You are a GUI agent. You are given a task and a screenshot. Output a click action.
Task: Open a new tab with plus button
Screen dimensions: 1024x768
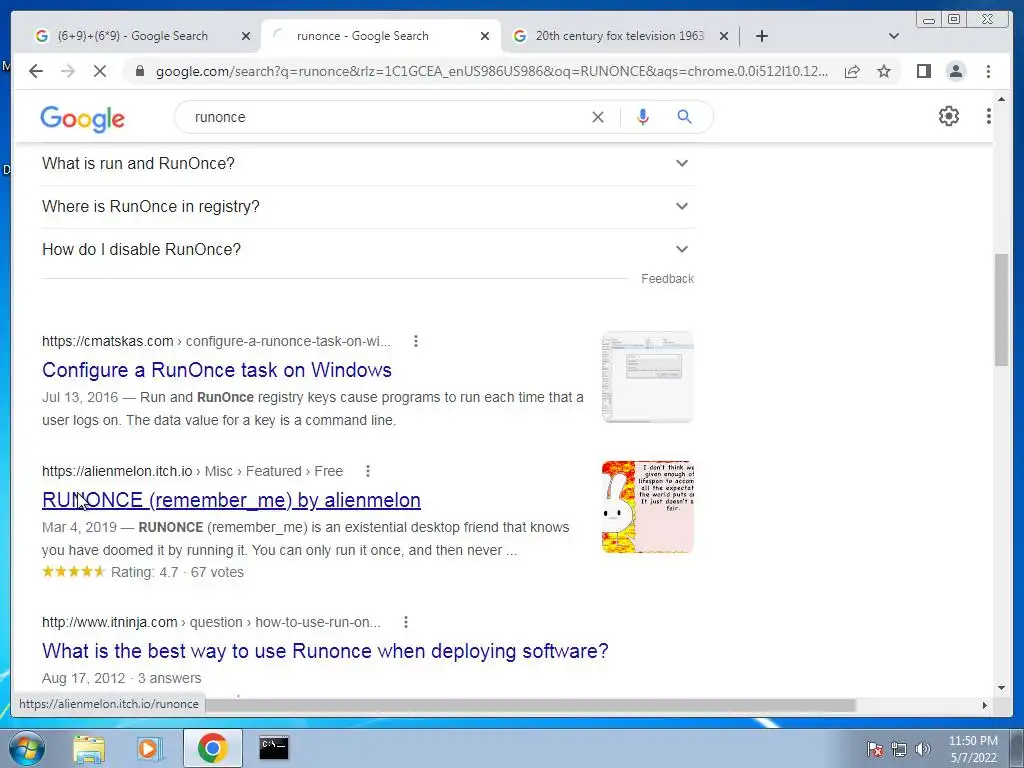tap(761, 36)
